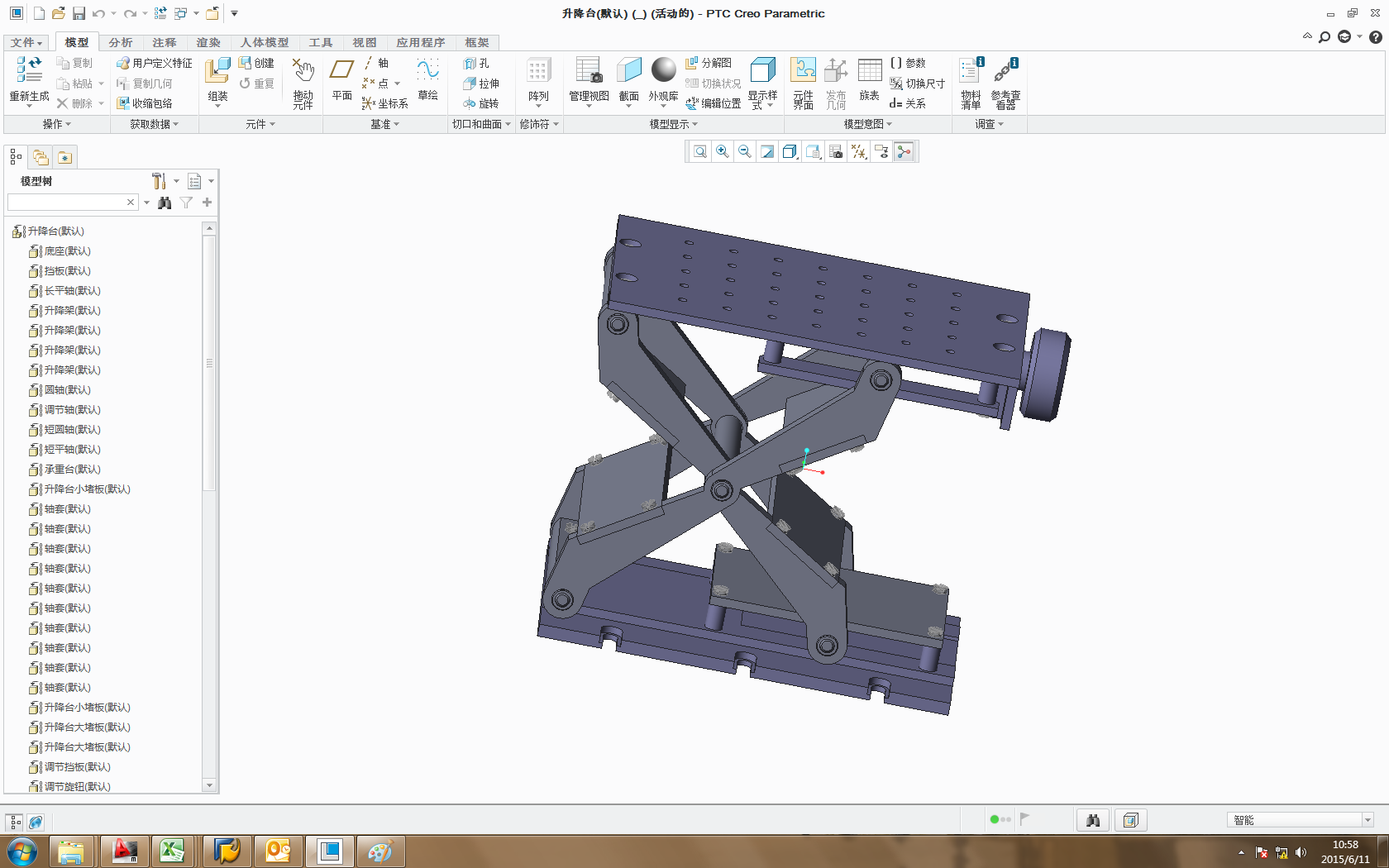The width and height of the screenshot is (1389, 868).
Task: Toggle spin center display in graphics toolbar
Action: click(x=904, y=151)
